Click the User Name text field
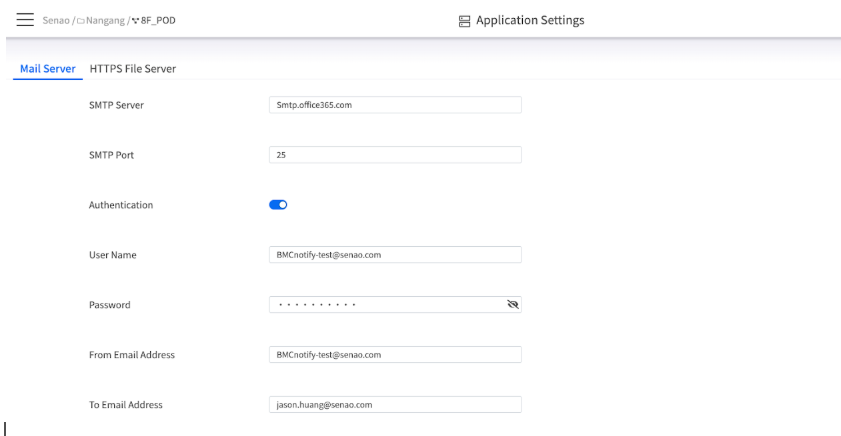 pos(395,255)
